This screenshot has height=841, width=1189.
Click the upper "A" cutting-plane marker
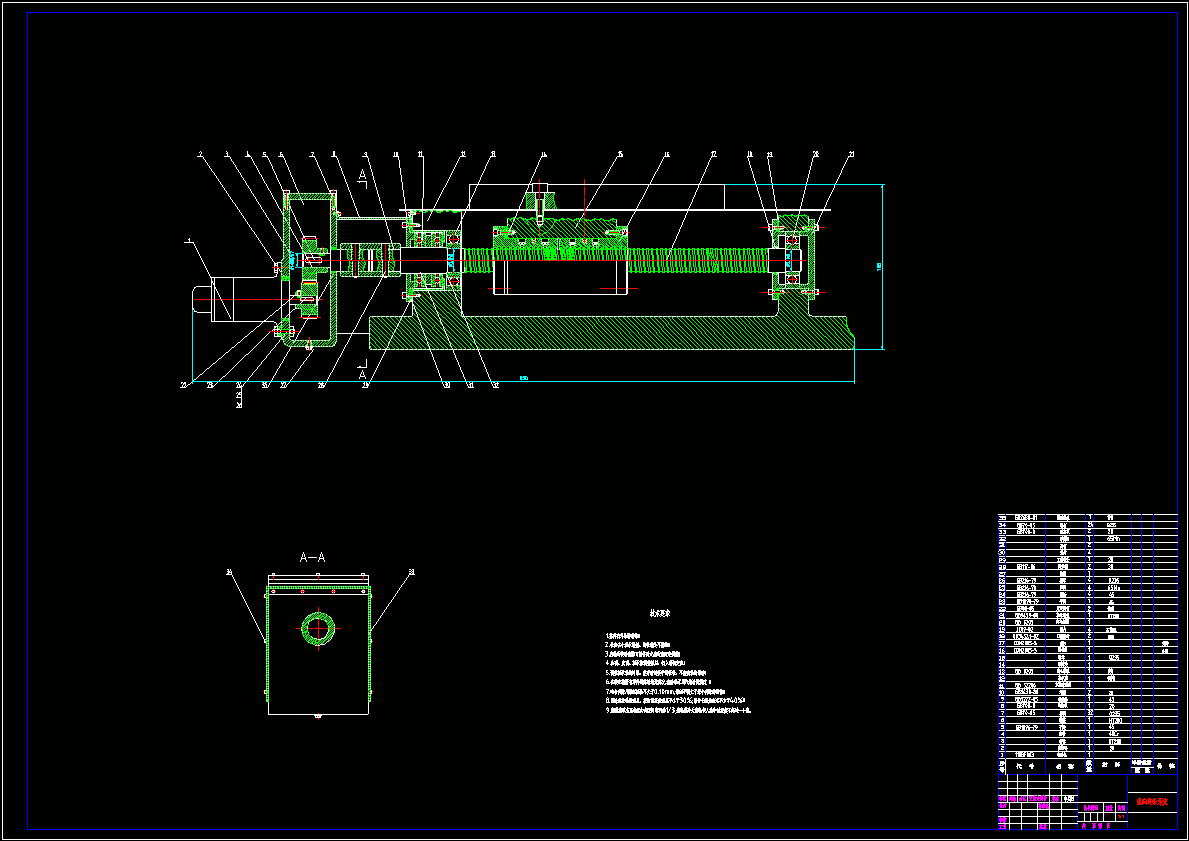click(362, 176)
